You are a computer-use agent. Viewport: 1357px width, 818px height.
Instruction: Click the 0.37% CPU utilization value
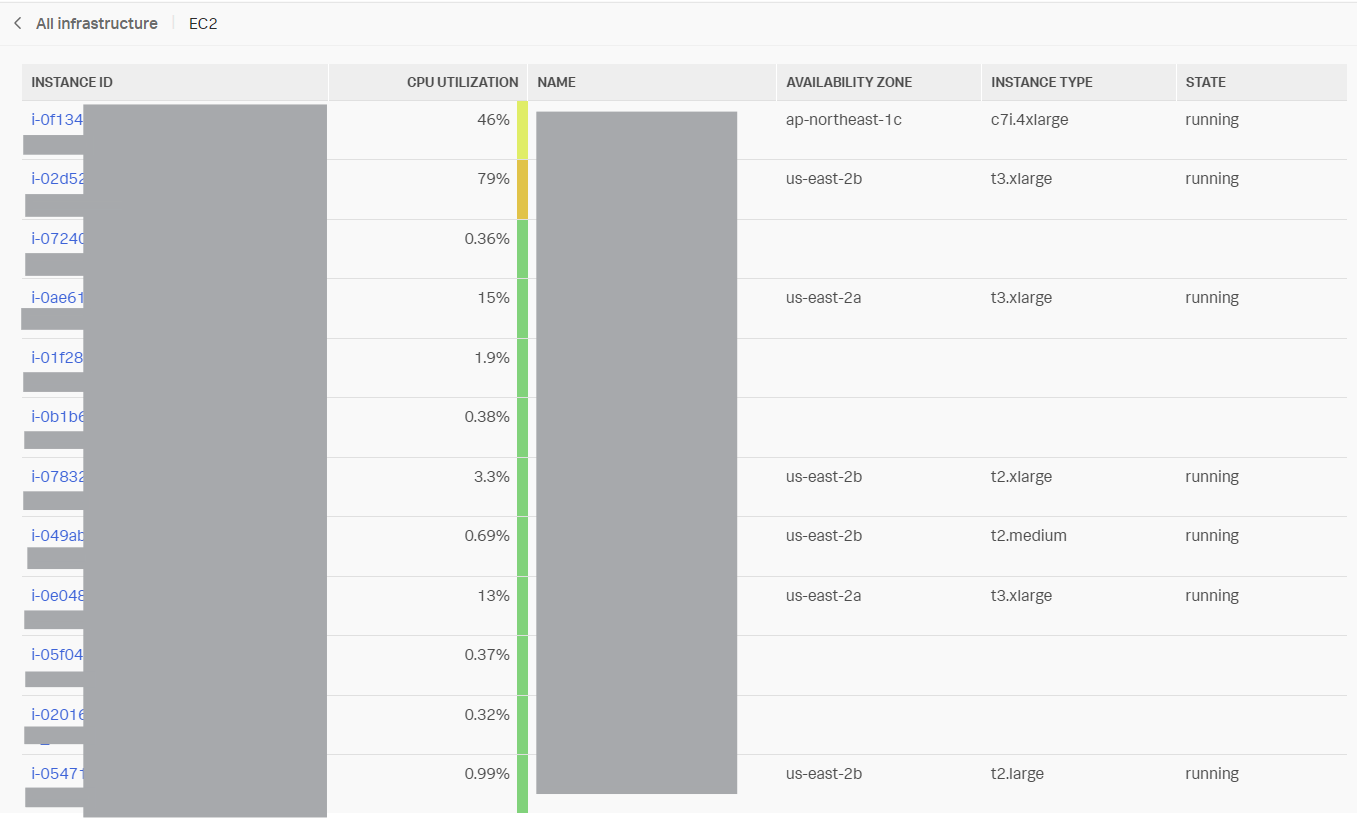pyautogui.click(x=487, y=655)
